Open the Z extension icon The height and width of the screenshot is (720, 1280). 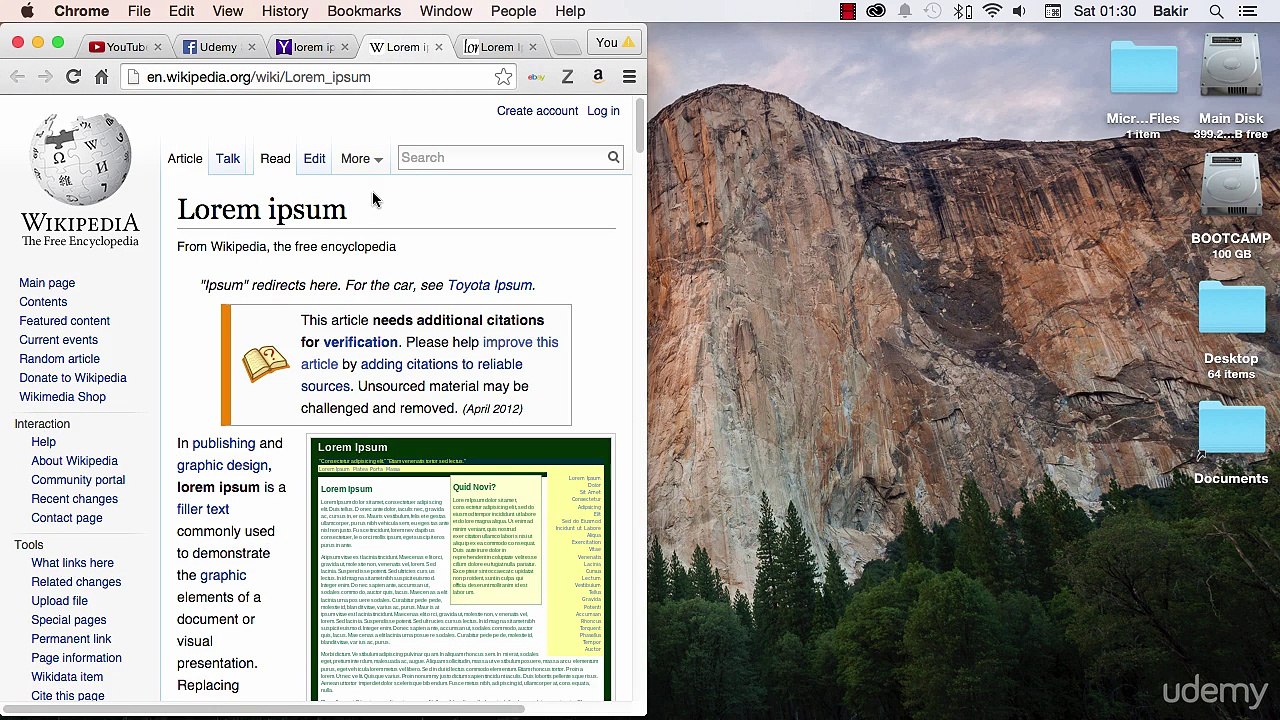coord(567,77)
